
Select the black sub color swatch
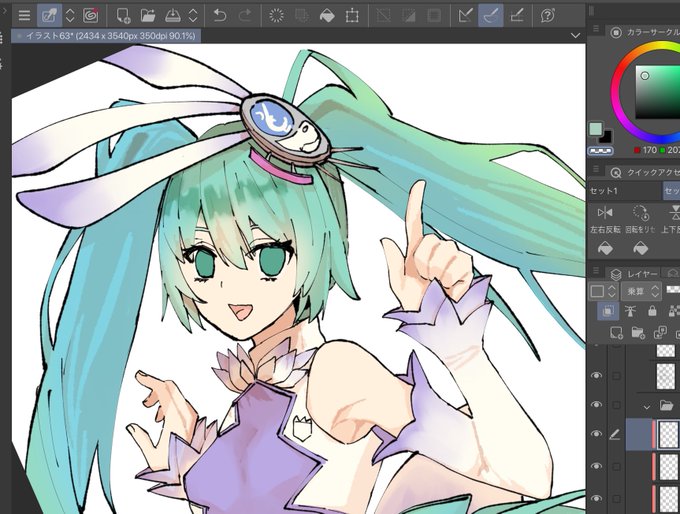pos(606,137)
